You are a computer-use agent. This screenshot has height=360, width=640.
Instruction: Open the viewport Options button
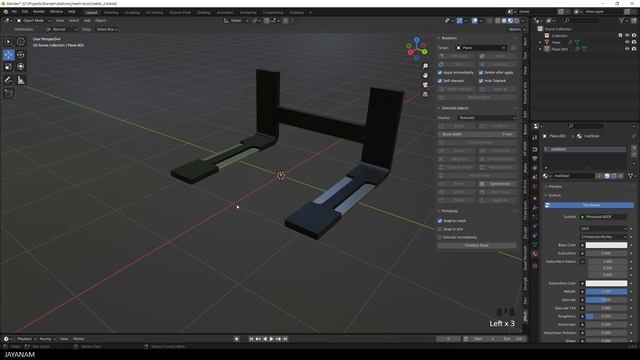click(x=516, y=29)
